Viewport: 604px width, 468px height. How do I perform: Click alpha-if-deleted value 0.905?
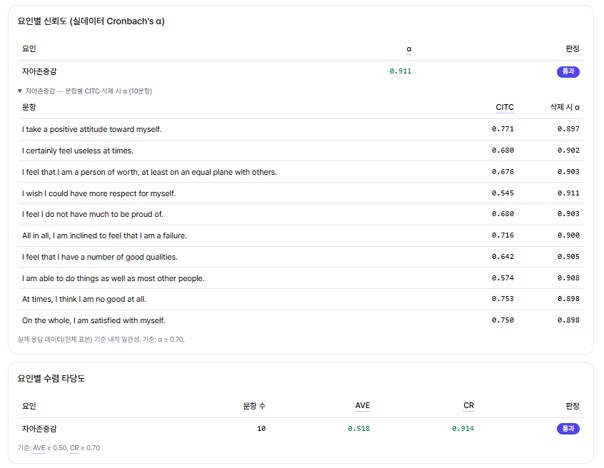pyautogui.click(x=568, y=257)
